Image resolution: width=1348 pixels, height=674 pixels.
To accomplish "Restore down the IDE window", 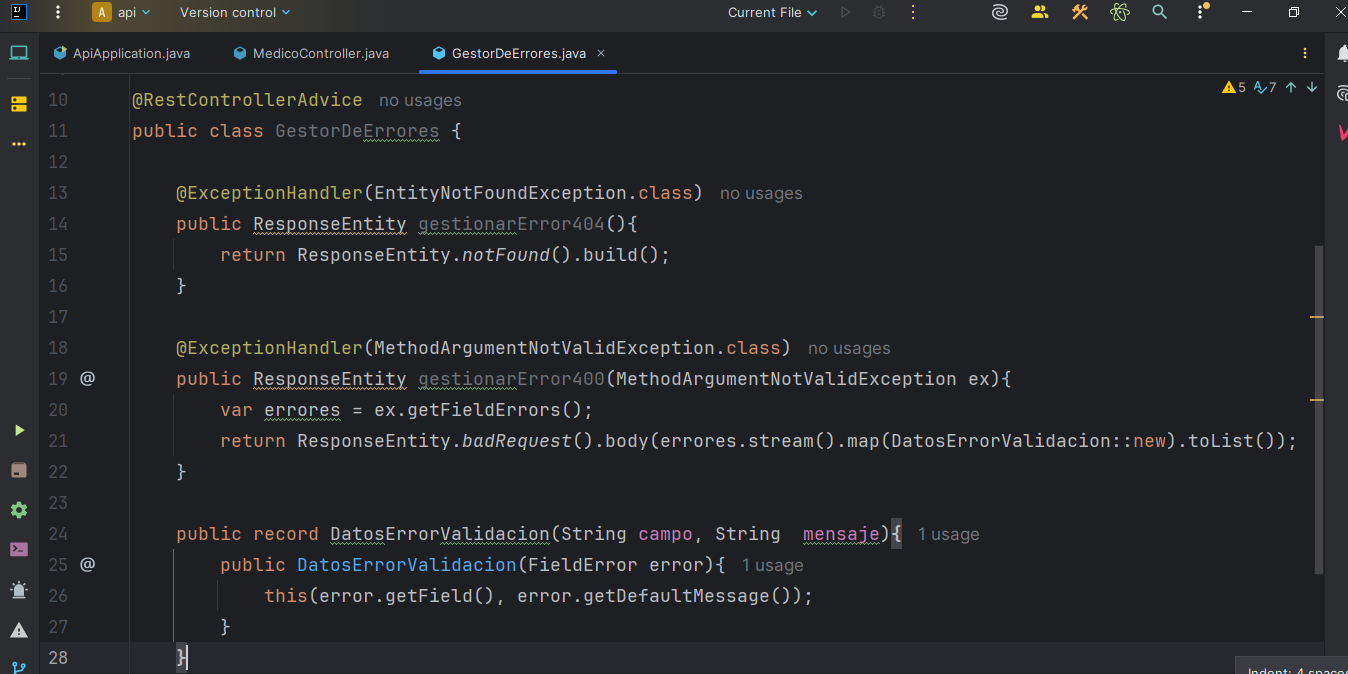I will click(x=1294, y=13).
